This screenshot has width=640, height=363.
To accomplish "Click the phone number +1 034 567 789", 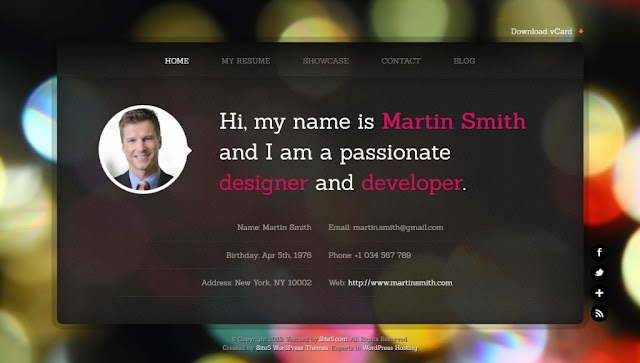I will [382, 255].
